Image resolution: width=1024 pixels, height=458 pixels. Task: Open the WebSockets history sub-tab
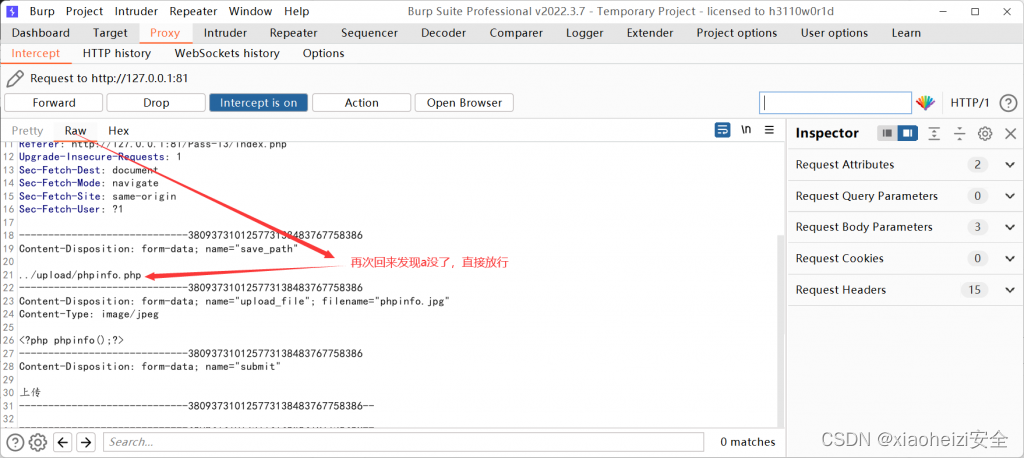click(x=227, y=54)
